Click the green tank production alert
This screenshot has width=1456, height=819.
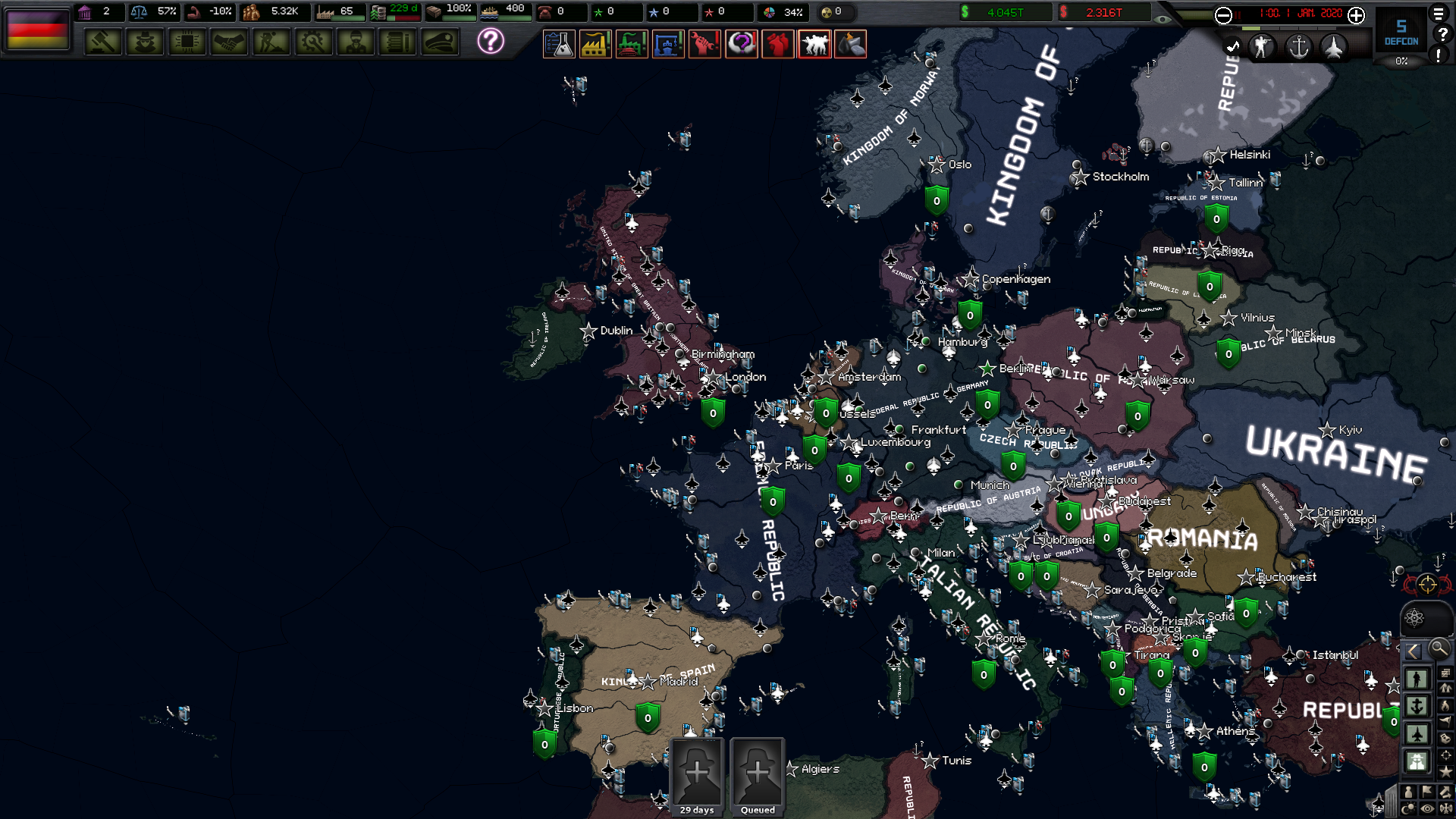632,44
